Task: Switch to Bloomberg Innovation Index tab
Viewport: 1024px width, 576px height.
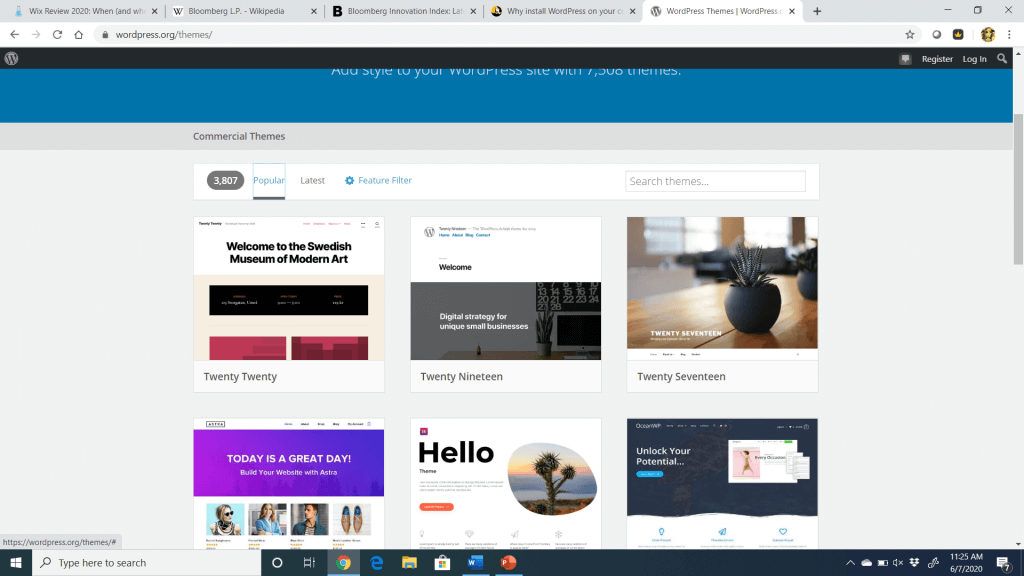Action: pyautogui.click(x=404, y=11)
